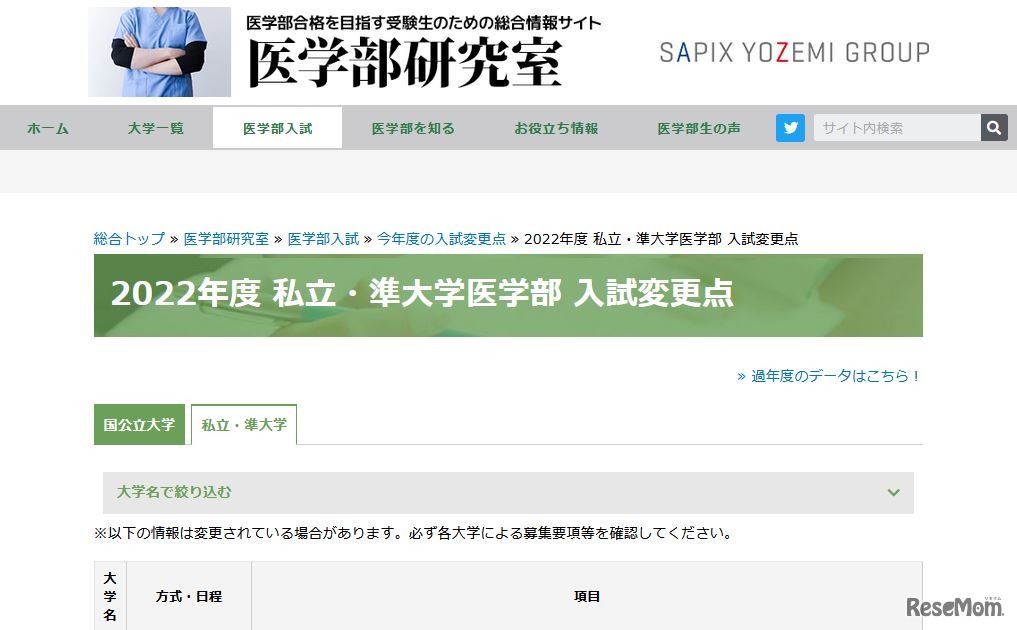Image resolution: width=1017 pixels, height=630 pixels.
Task: Open the ホーム menu item
Action: 47,128
